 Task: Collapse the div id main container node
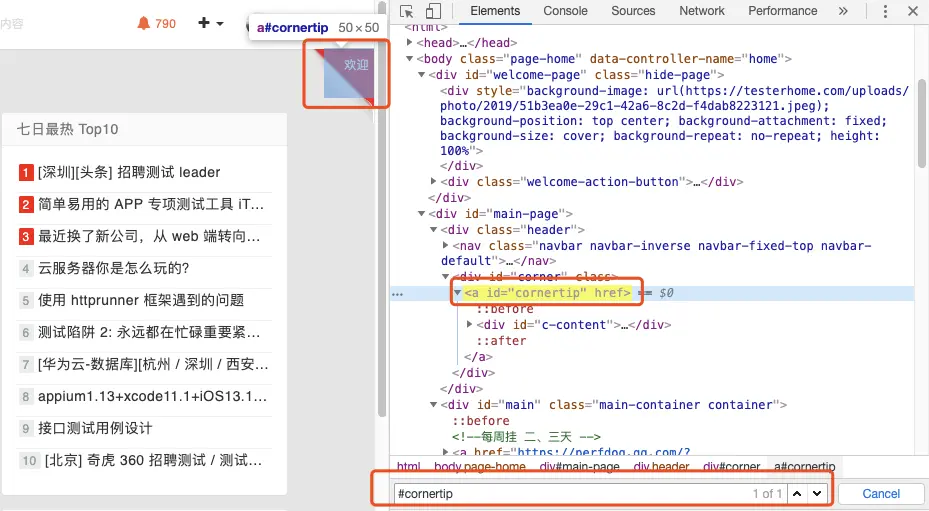click(434, 405)
